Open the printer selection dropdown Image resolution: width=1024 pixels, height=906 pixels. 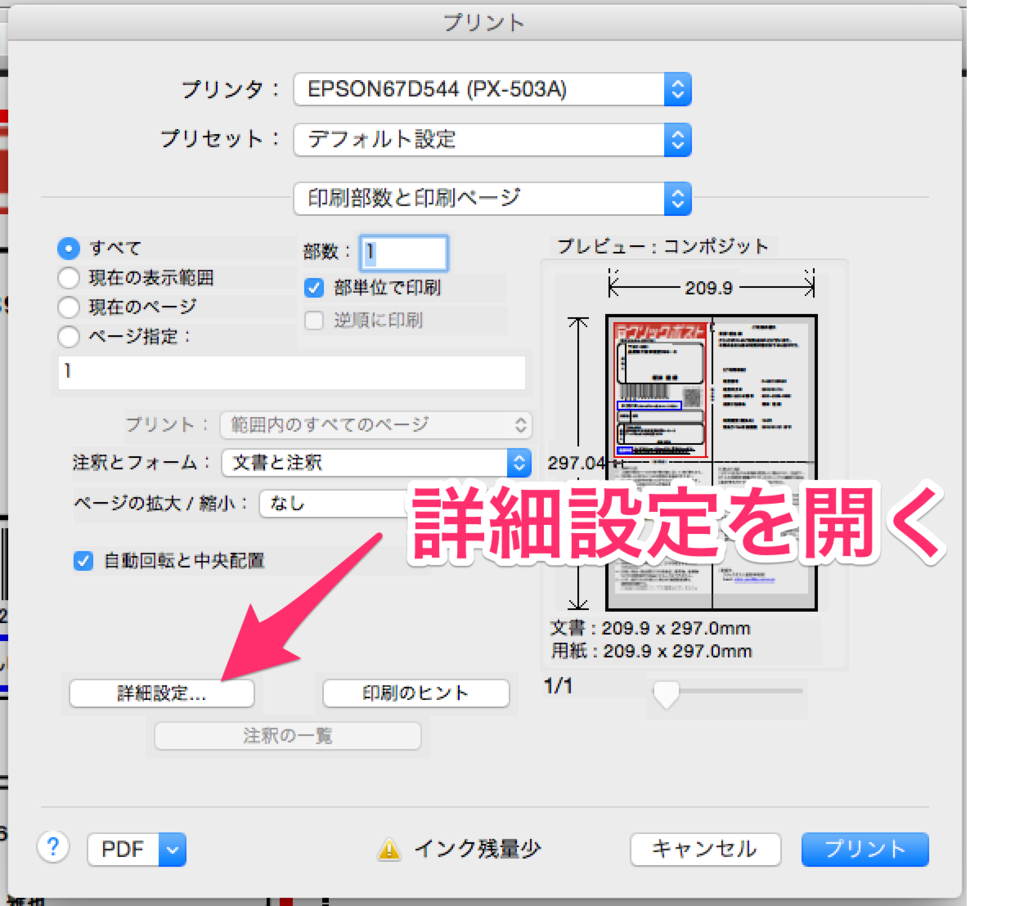492,89
